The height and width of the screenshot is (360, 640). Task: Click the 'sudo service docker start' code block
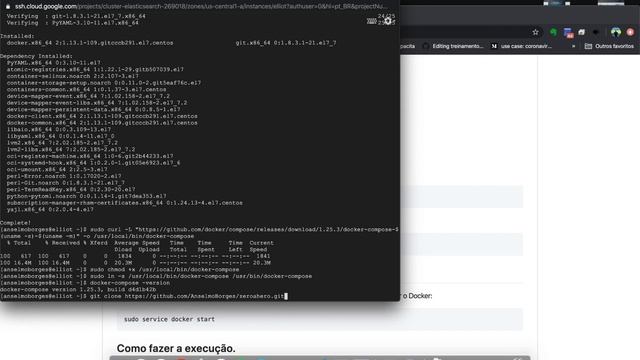(320, 319)
